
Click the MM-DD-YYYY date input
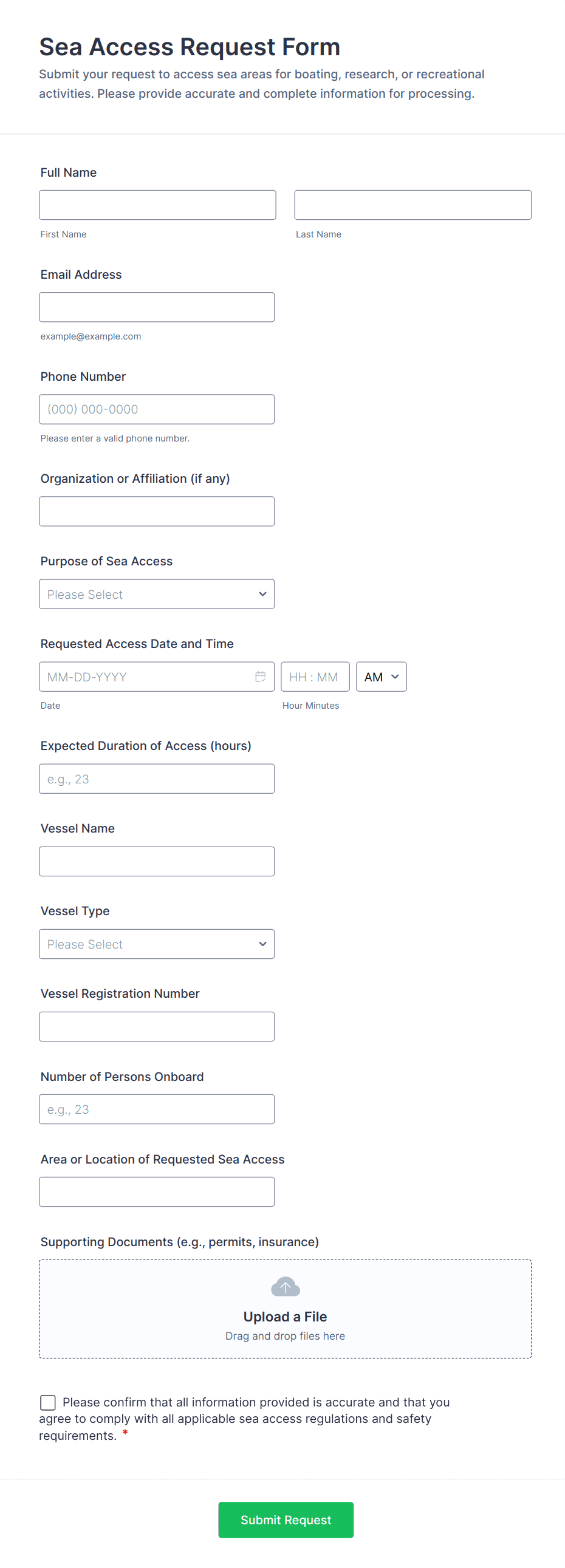(x=146, y=677)
